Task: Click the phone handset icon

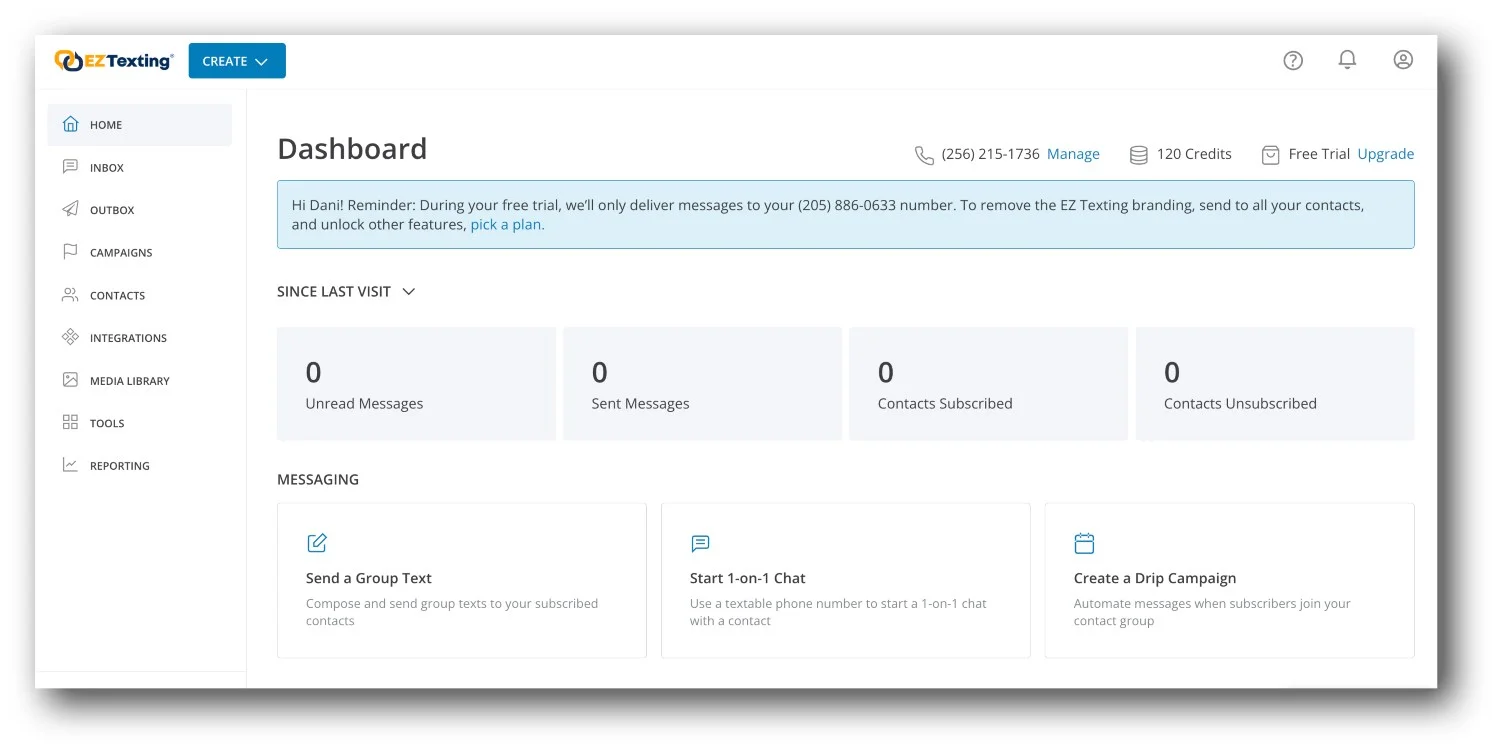Action: 924,155
